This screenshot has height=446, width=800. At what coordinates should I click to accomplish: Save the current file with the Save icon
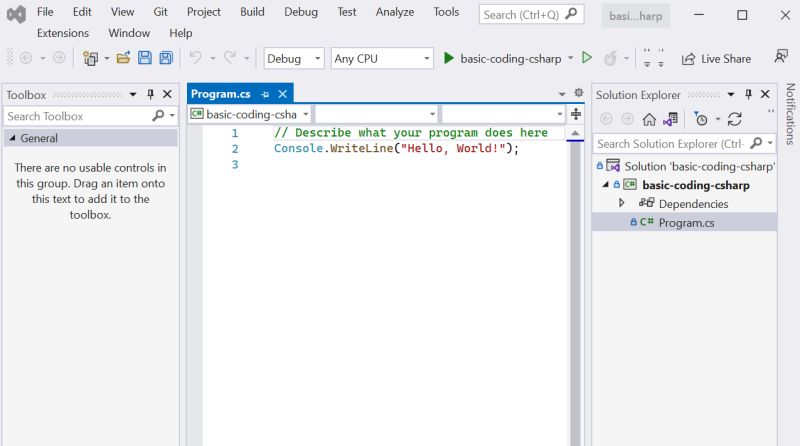(145, 58)
